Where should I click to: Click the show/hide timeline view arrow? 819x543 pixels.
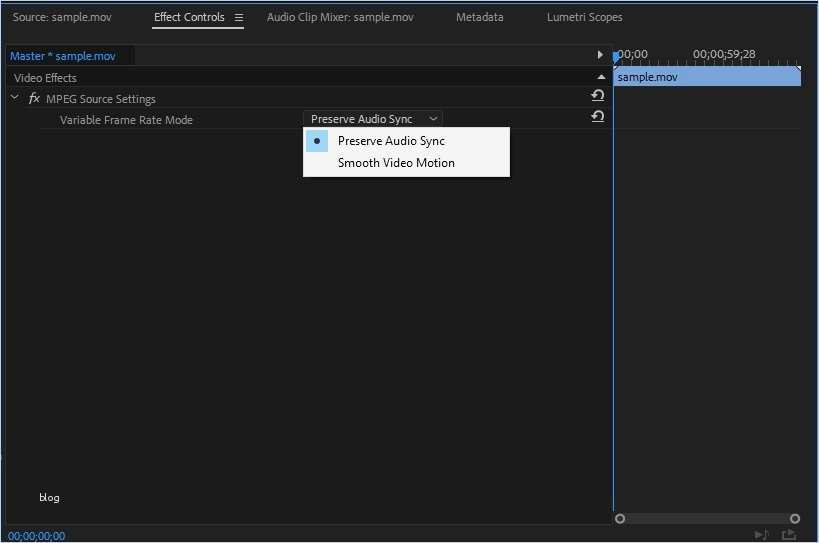pos(600,55)
